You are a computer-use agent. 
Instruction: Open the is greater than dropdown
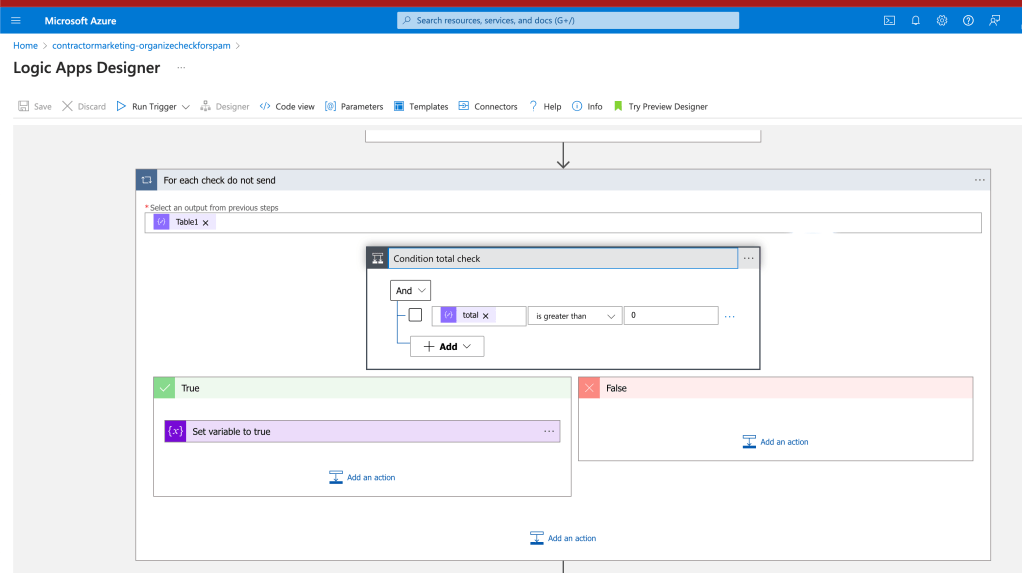coord(575,316)
